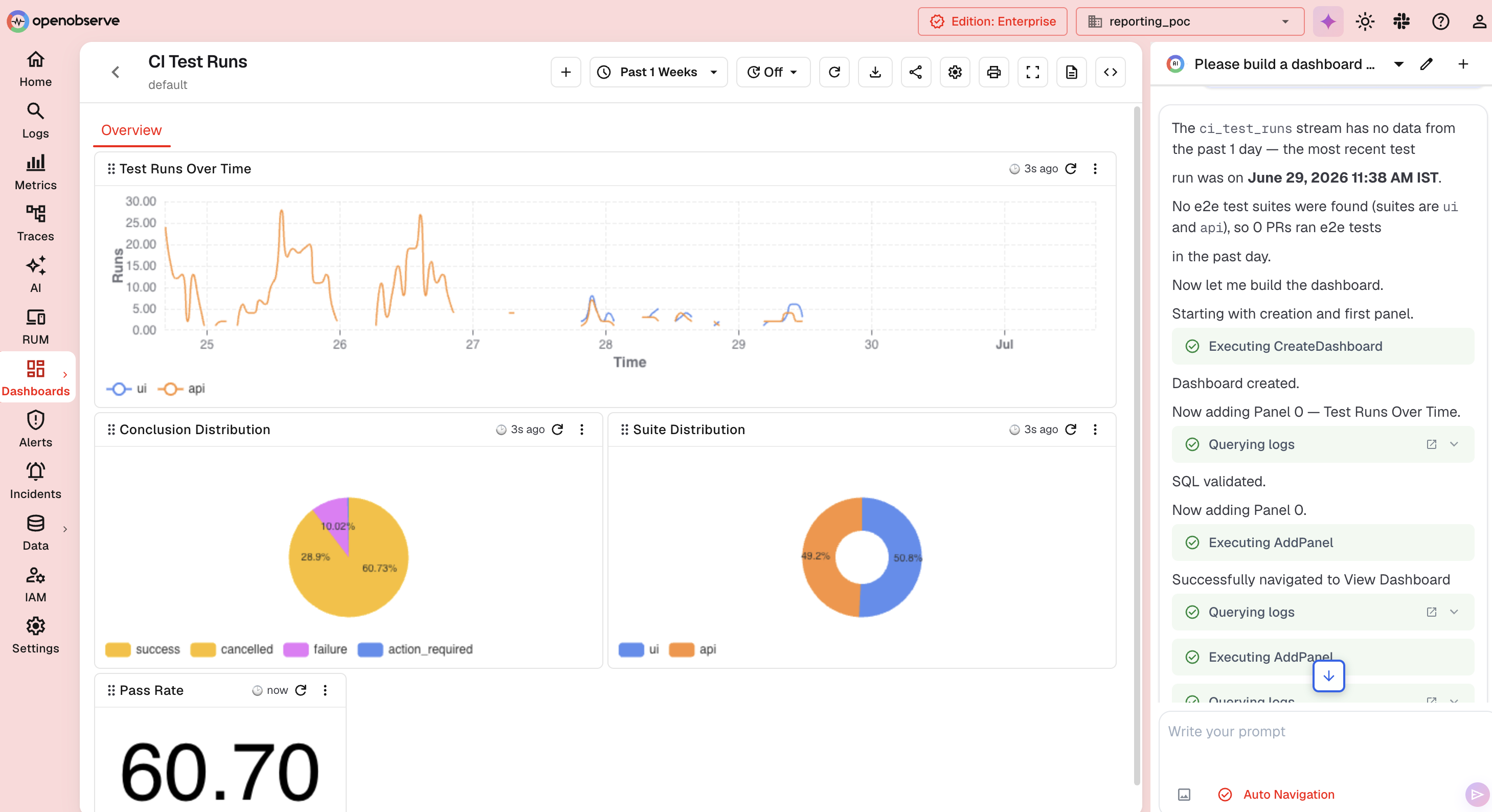Switch theme with the sun icon
Screen dimensions: 1492x812
point(1365,21)
